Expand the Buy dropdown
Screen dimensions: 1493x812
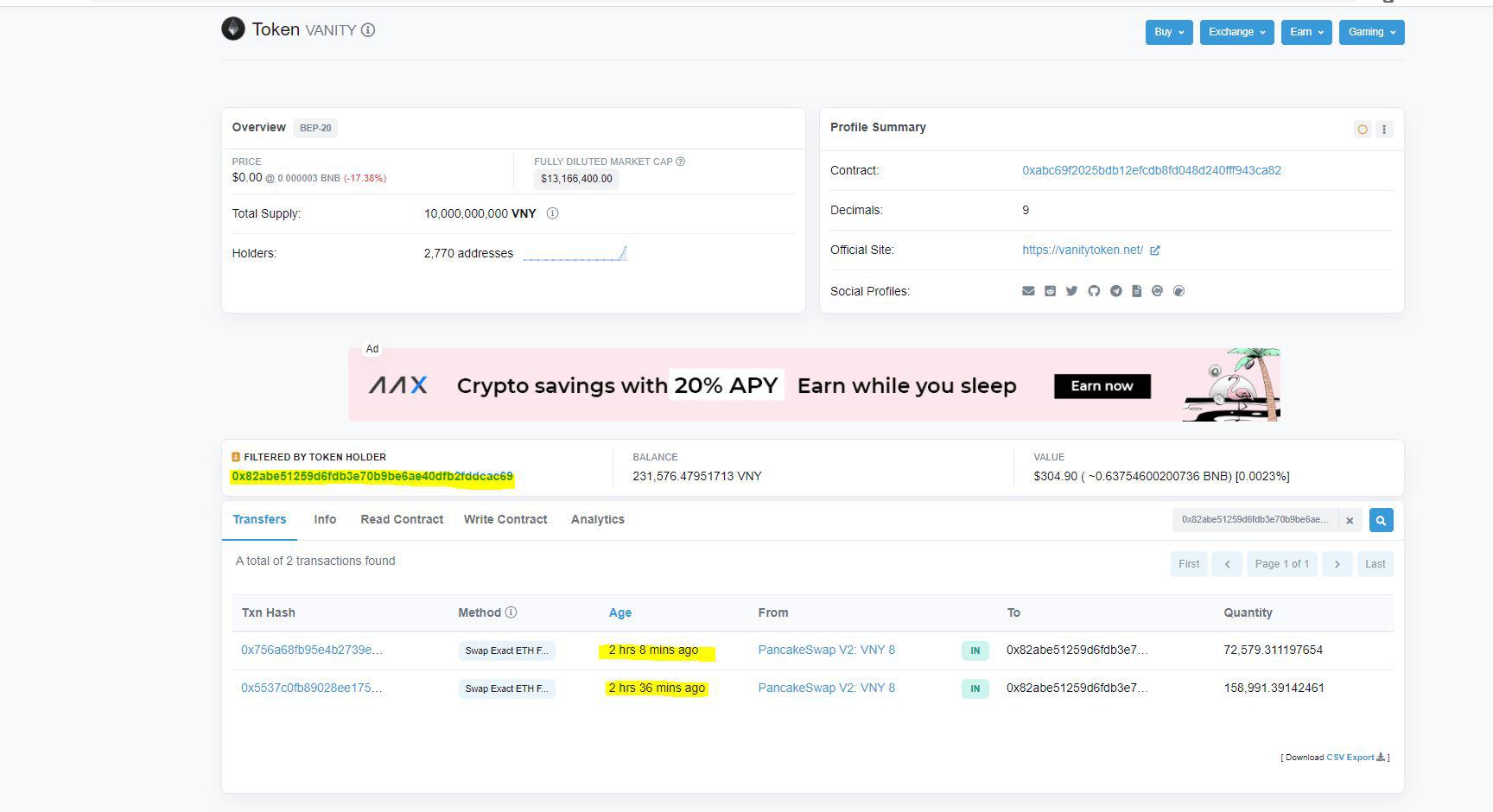point(1169,32)
